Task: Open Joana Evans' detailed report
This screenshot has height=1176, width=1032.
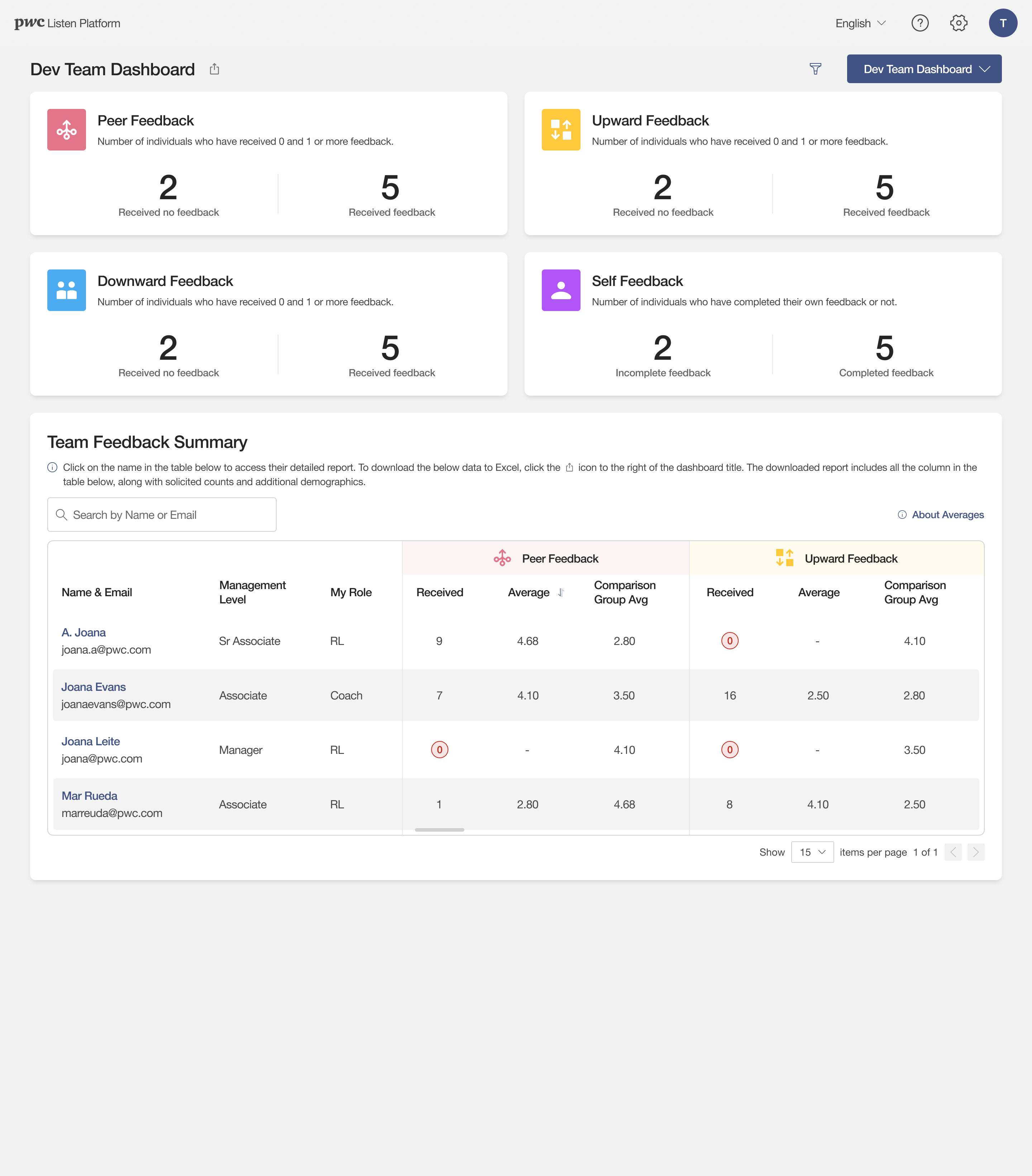Action: [x=94, y=687]
